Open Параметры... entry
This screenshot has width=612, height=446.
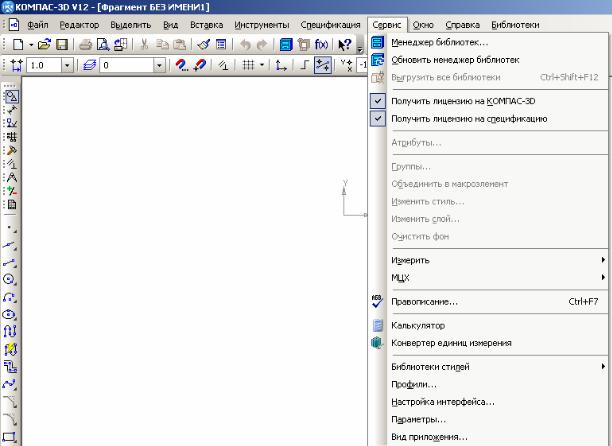point(488,419)
